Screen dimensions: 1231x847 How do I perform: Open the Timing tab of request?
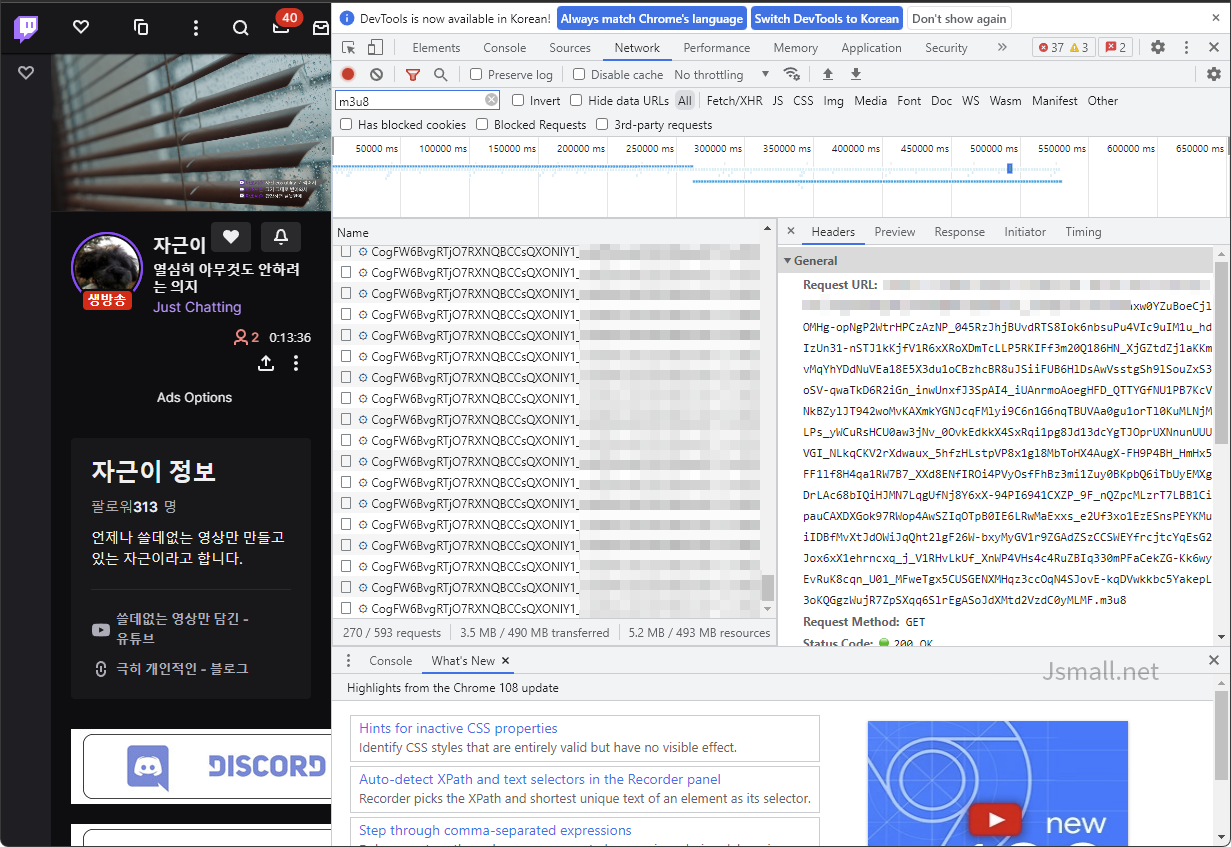1083,232
